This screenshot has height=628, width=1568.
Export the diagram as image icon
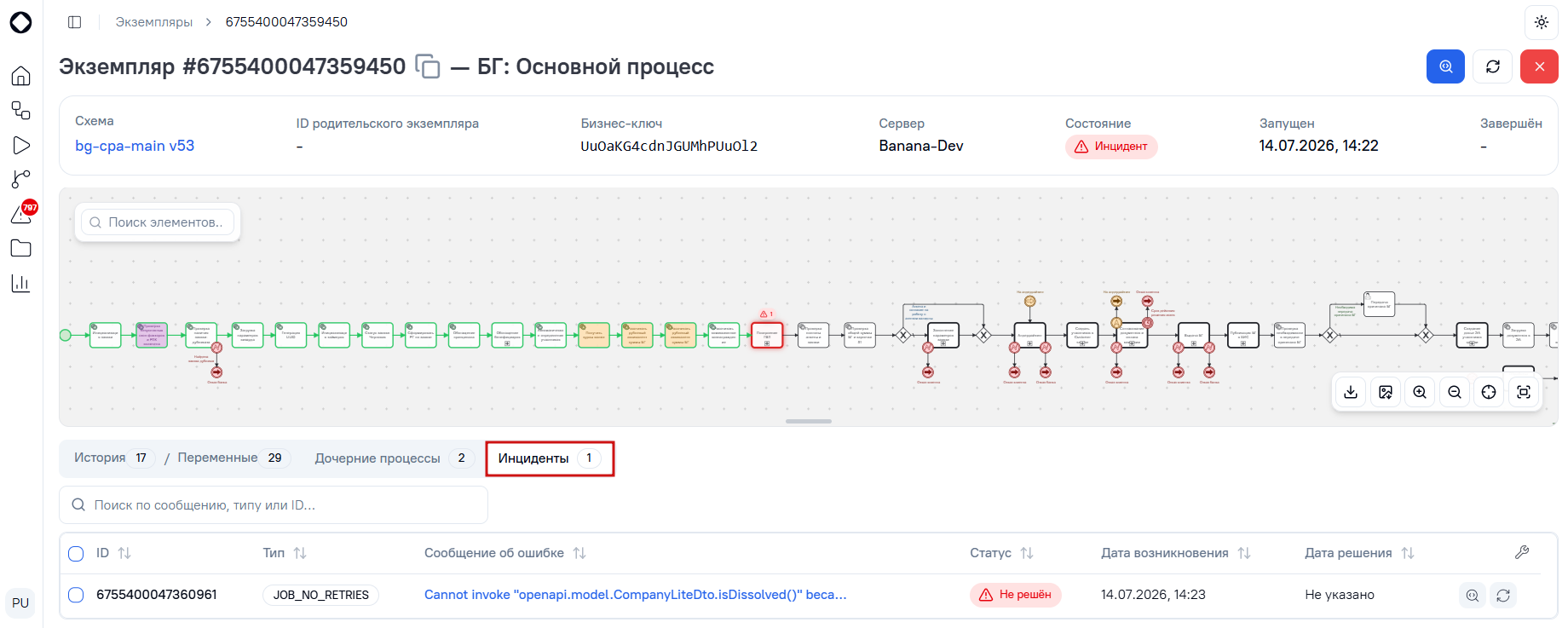[1386, 392]
